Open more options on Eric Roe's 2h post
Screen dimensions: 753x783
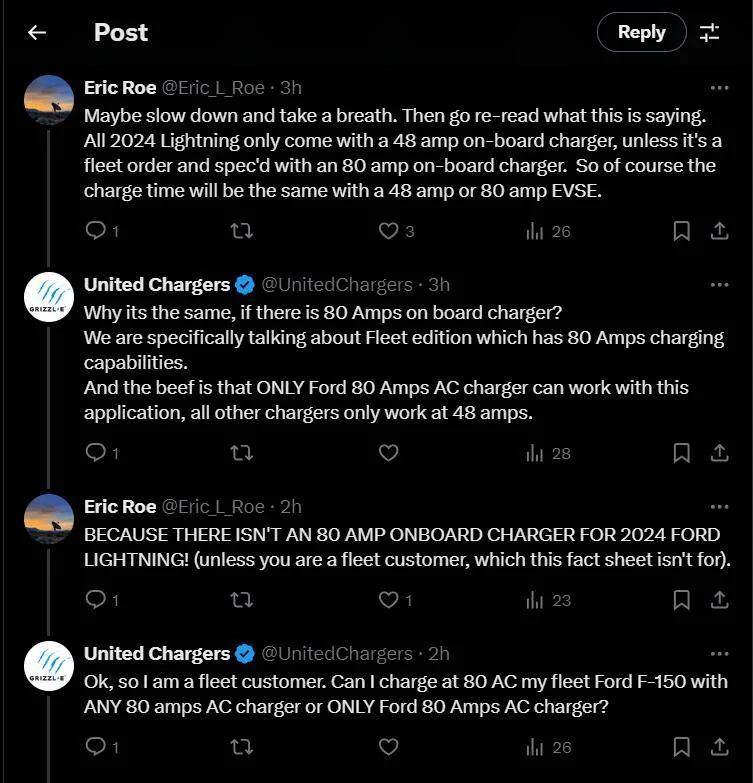[x=719, y=506]
